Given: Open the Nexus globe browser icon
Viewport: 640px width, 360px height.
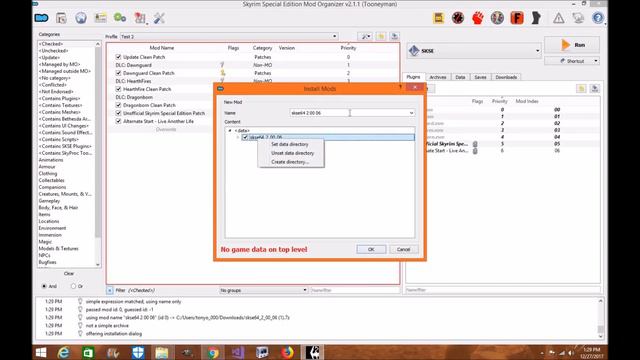Looking at the screenshot, I should coord(81,18).
